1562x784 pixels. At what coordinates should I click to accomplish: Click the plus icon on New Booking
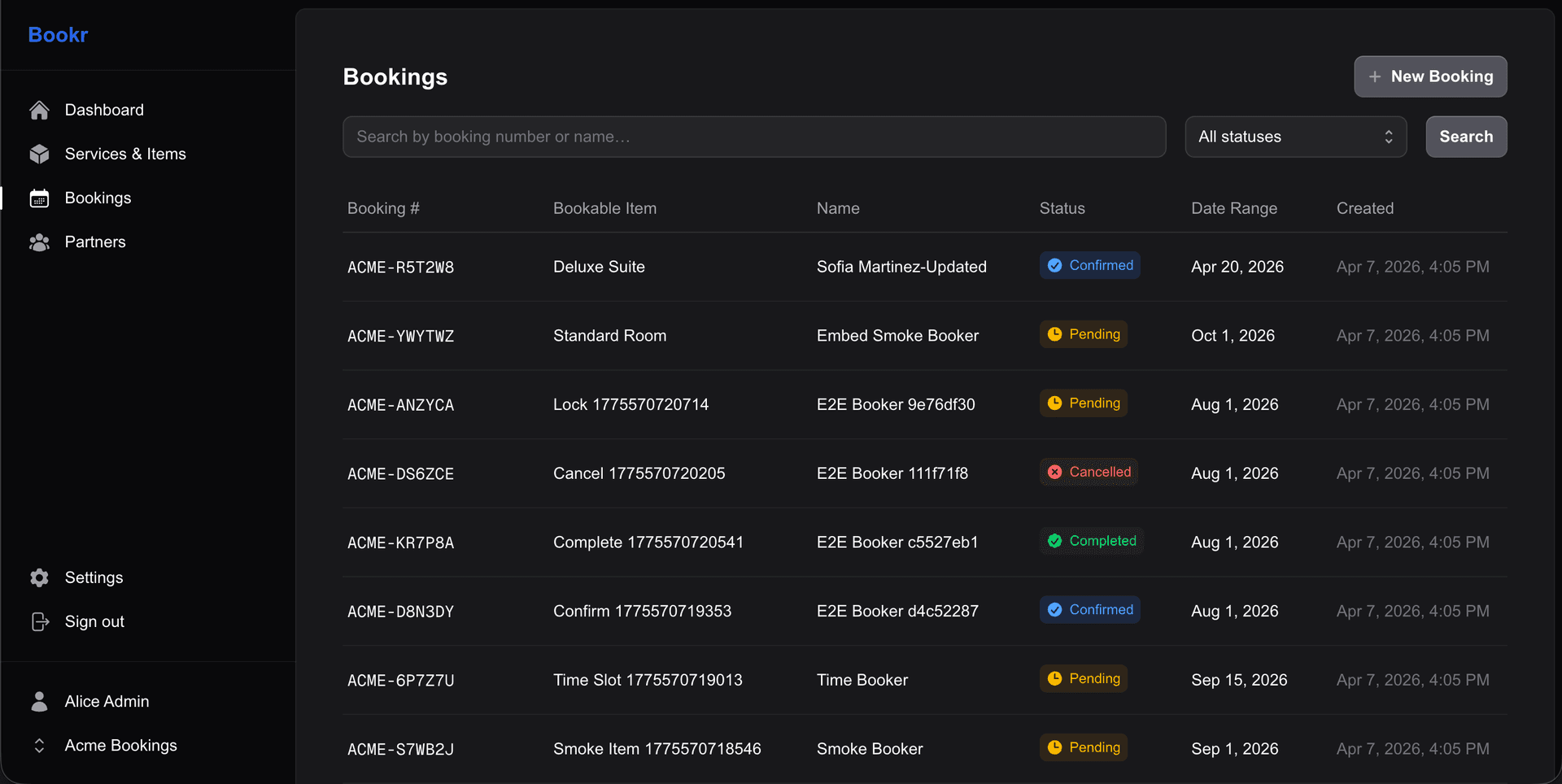(1375, 76)
